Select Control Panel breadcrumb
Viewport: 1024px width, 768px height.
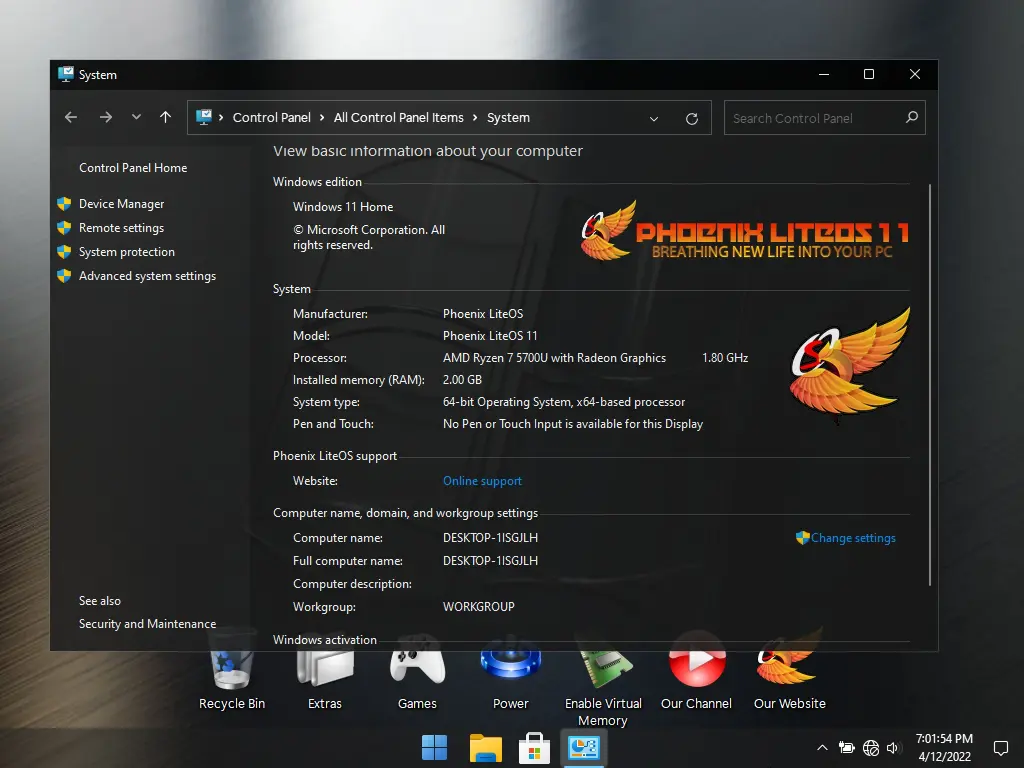click(x=272, y=118)
